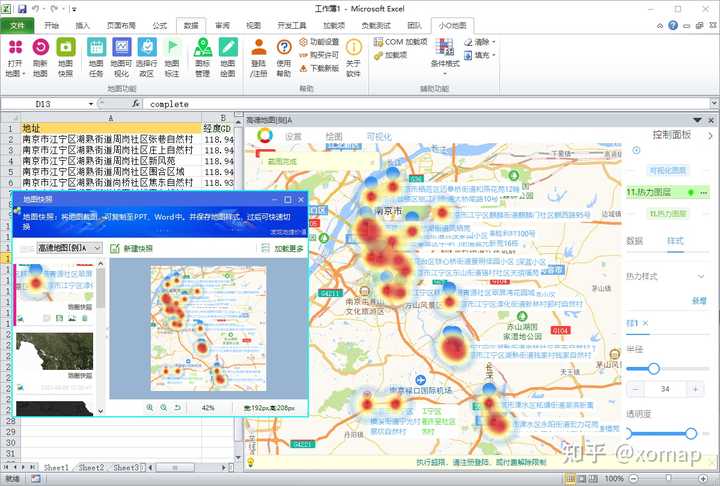Click the rotate-back icon in snapshot window
720x486 pixels.
177,407
